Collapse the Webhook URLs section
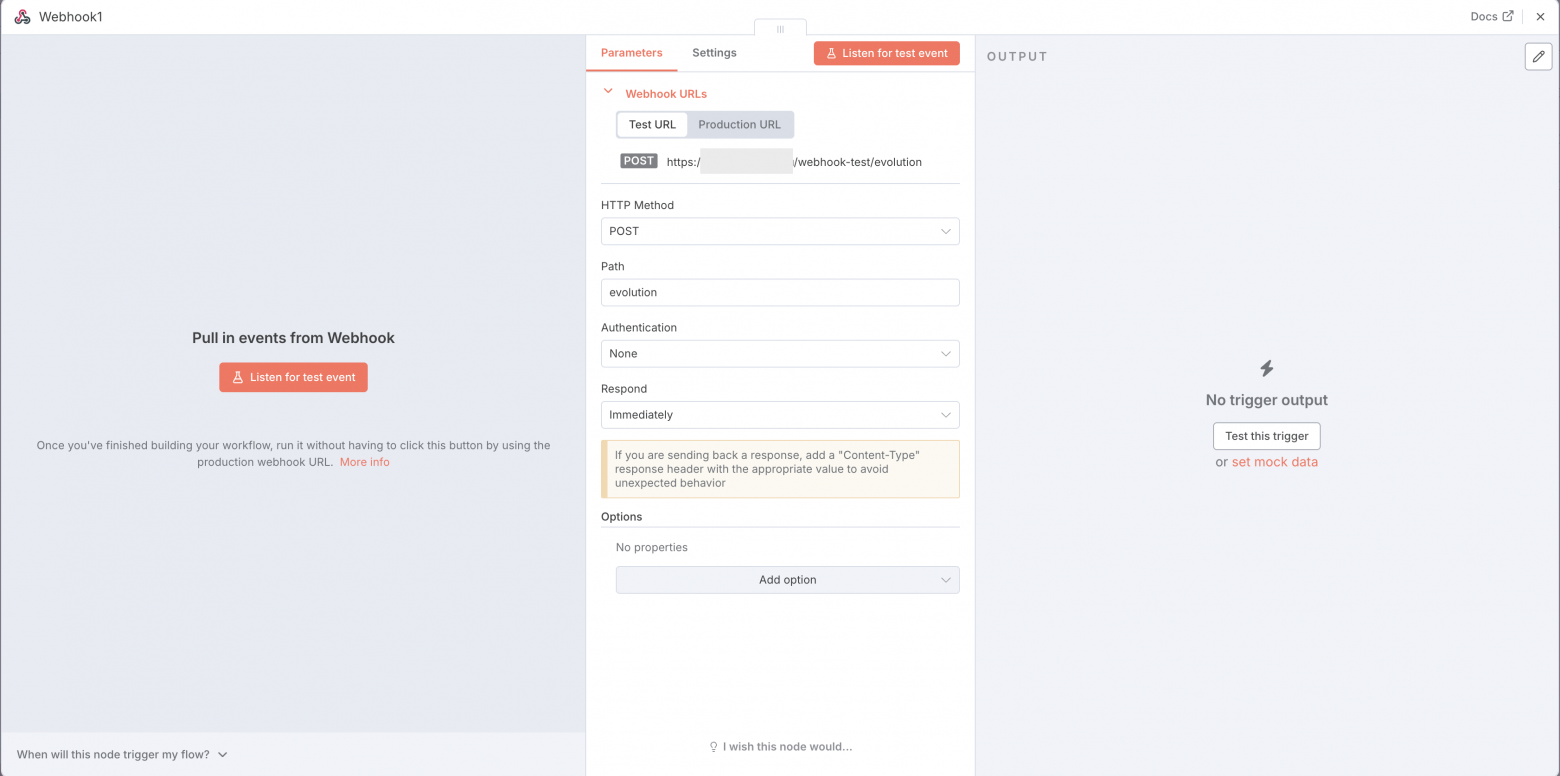 click(608, 92)
